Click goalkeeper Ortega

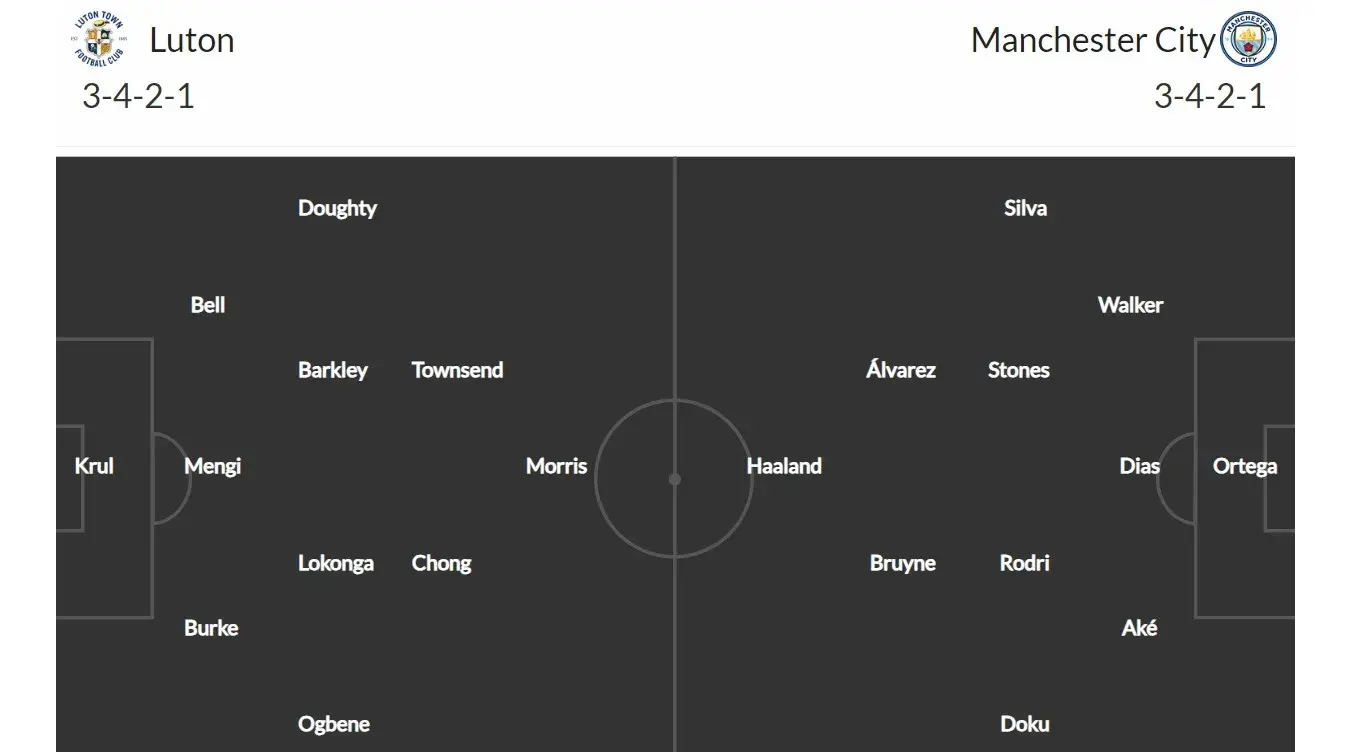(x=1244, y=466)
